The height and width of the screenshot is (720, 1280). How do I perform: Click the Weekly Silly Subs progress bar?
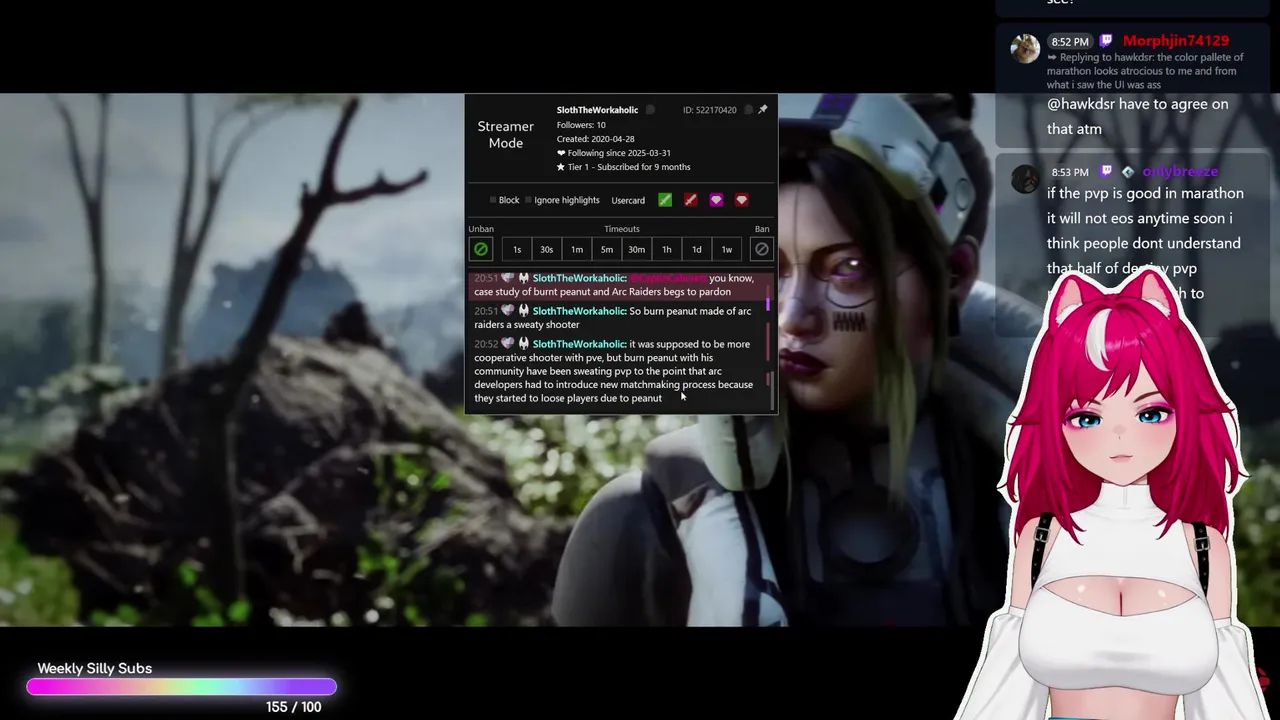pyautogui.click(x=182, y=686)
